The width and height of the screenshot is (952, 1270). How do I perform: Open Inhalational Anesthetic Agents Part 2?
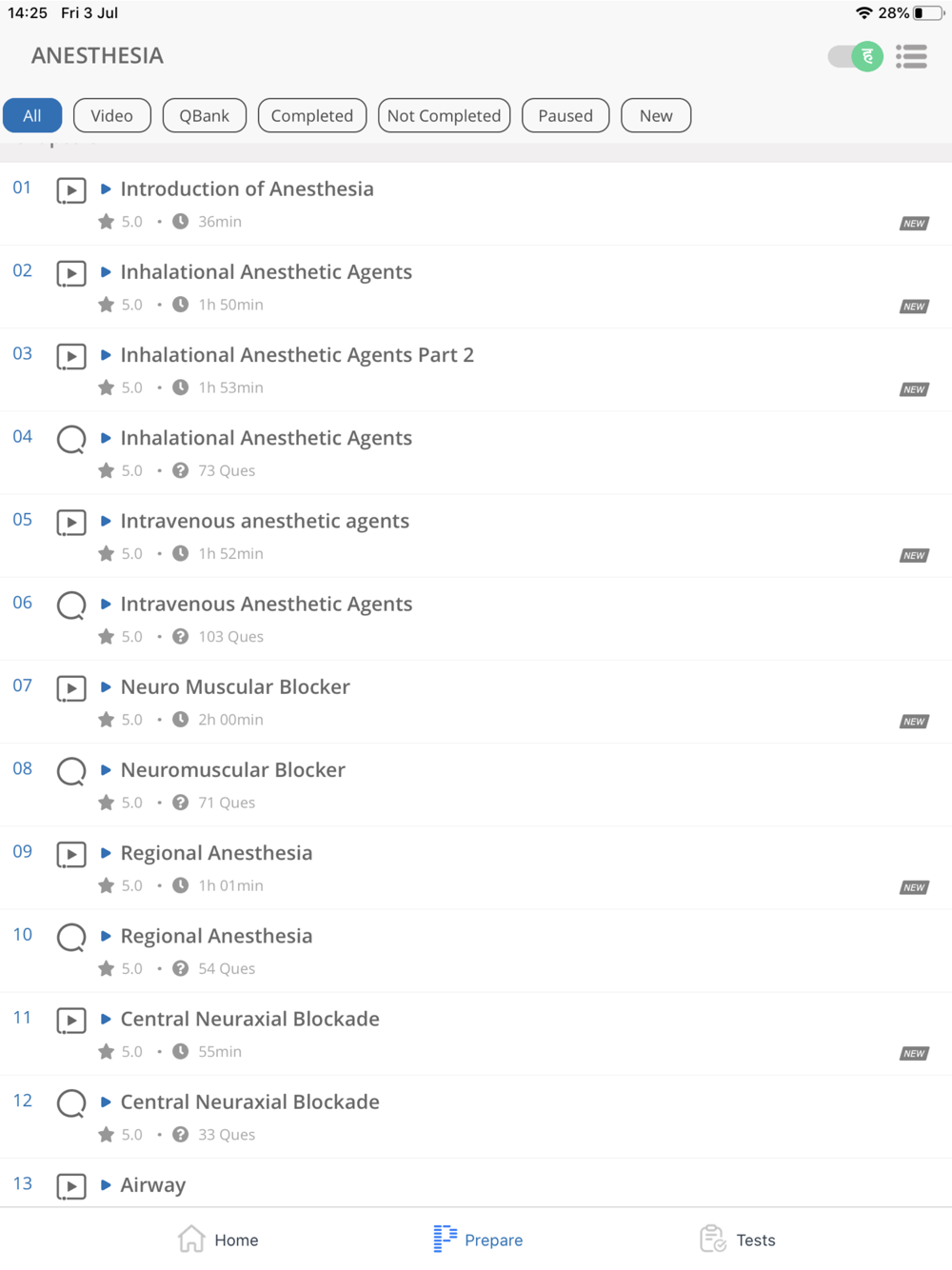(297, 355)
